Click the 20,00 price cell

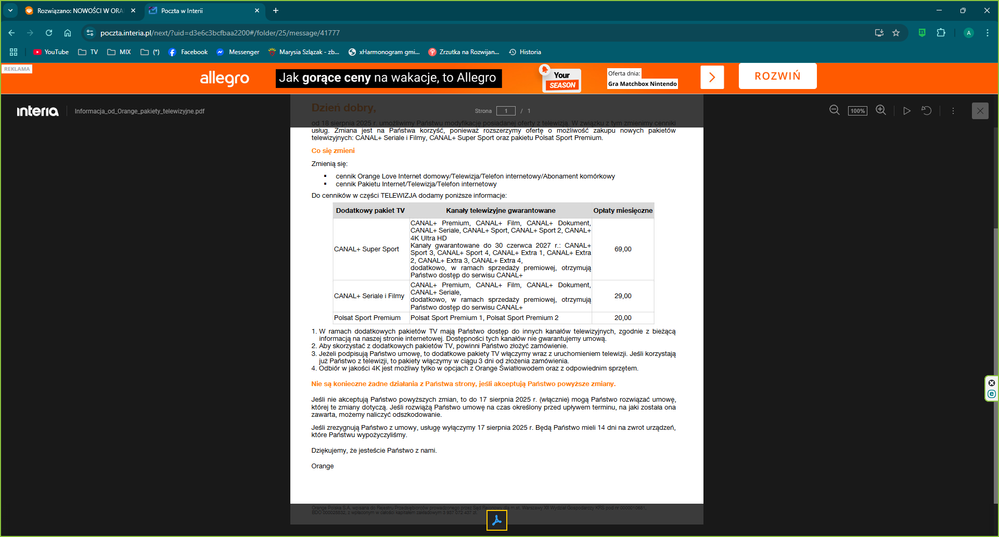coord(622,317)
